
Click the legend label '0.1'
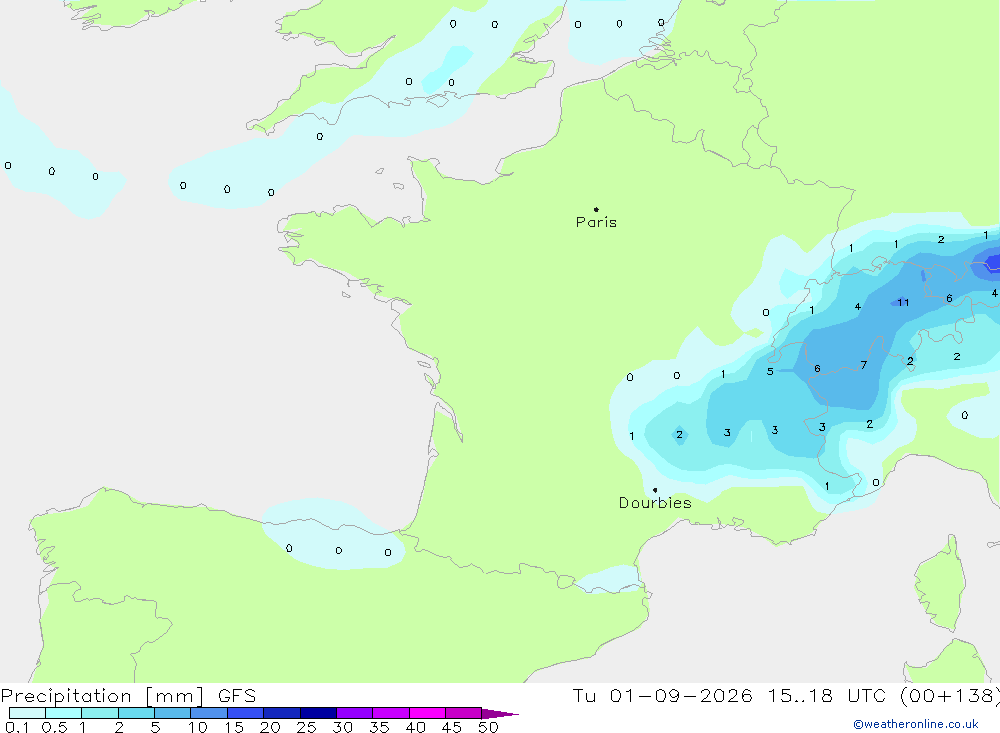(17, 727)
